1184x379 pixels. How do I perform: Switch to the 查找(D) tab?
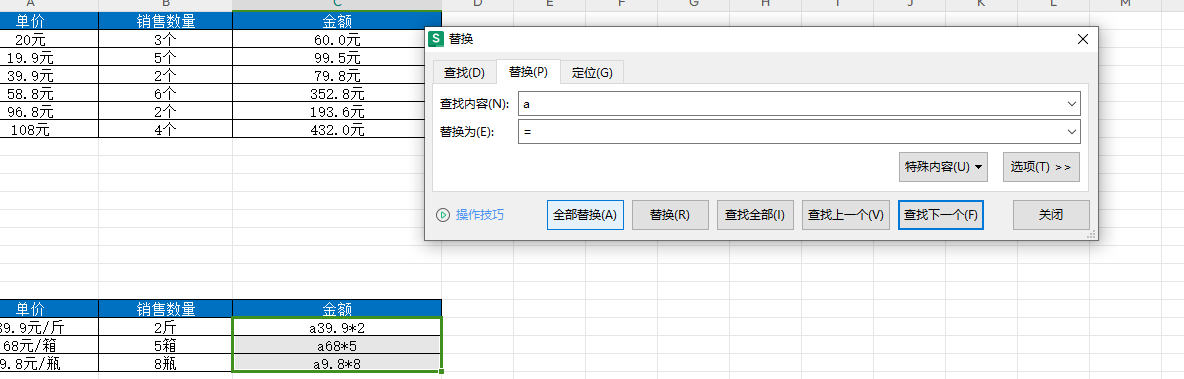[x=464, y=72]
